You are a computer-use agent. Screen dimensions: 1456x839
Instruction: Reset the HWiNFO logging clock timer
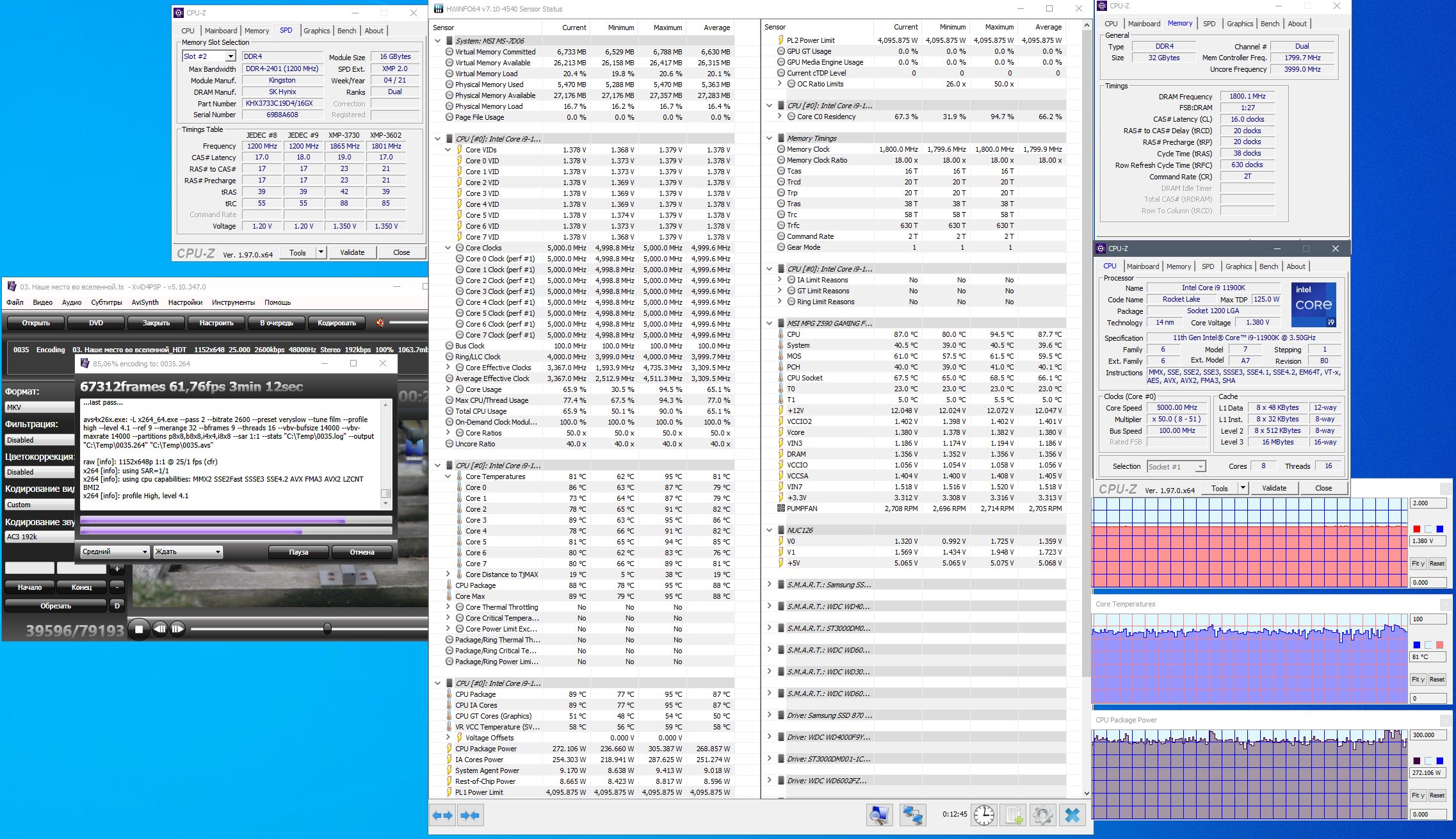(x=983, y=815)
